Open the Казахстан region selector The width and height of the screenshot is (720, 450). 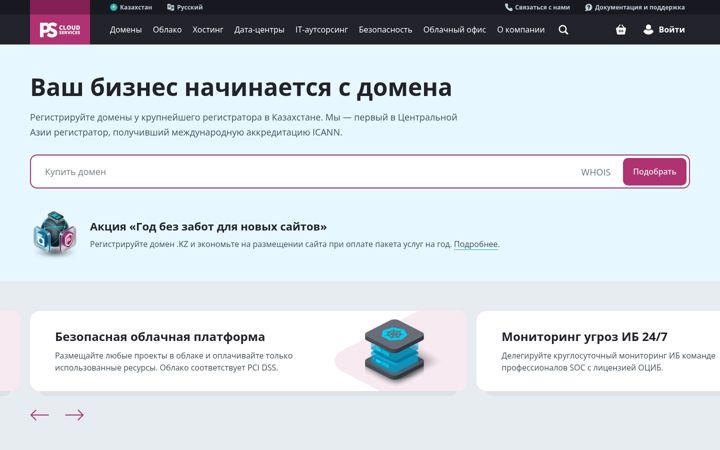coord(131,7)
